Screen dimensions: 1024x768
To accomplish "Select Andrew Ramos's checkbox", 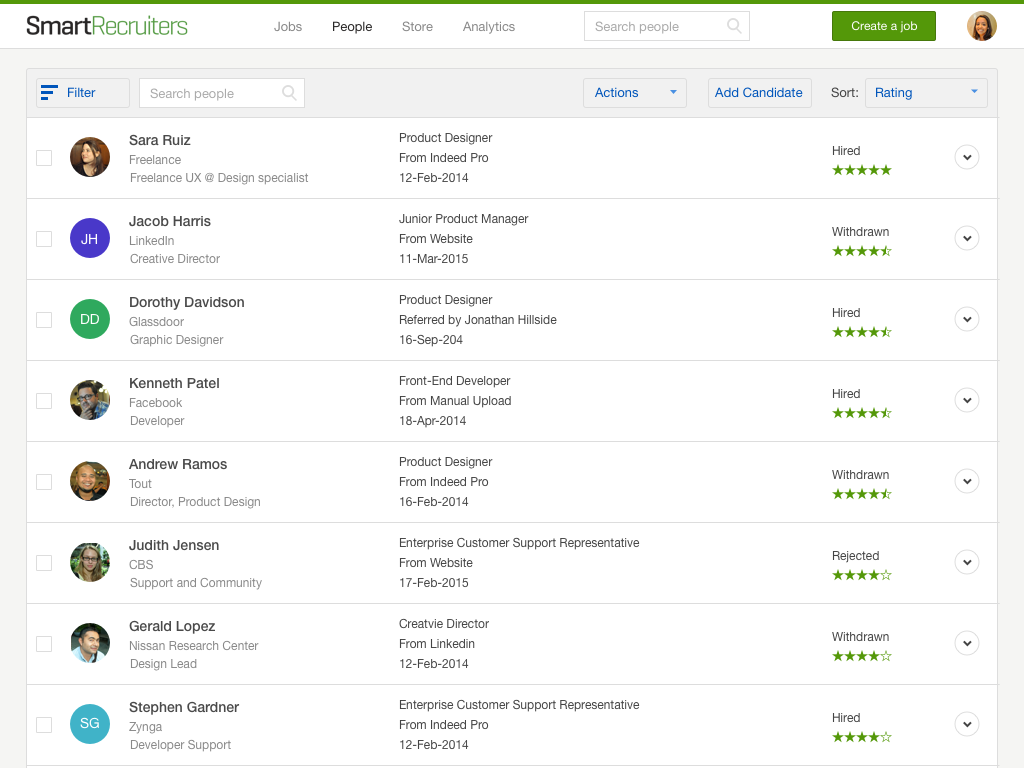I will 44,482.
